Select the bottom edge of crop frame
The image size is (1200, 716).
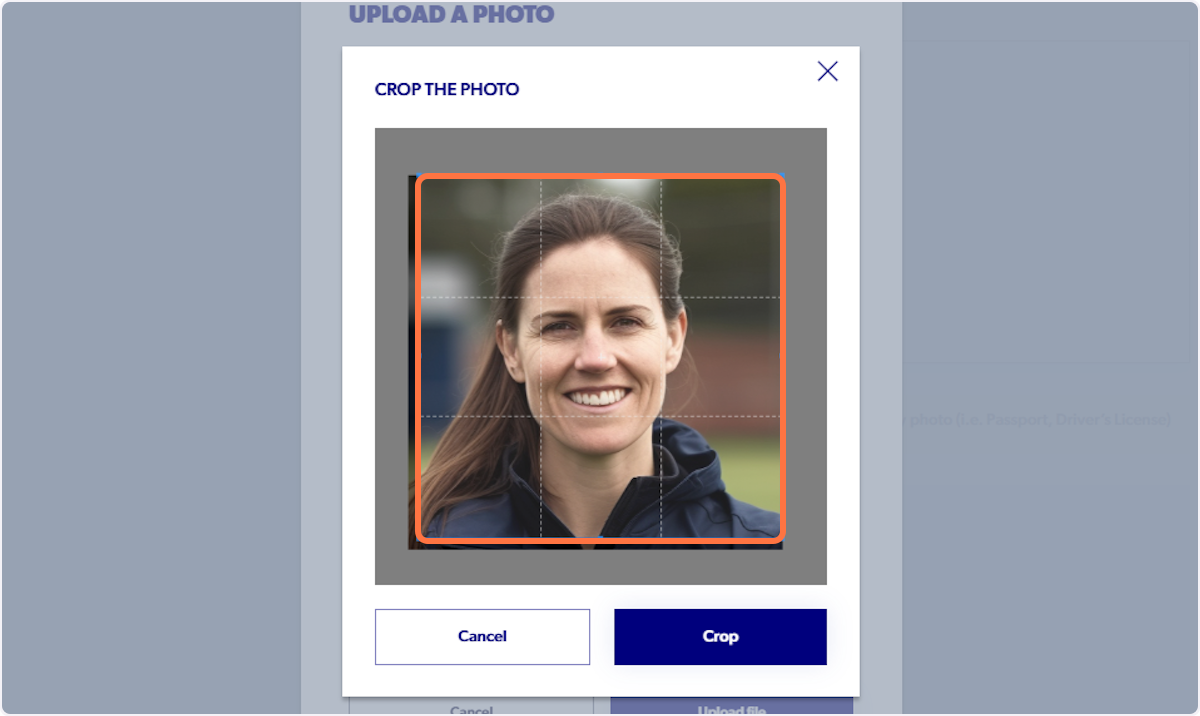coord(600,539)
